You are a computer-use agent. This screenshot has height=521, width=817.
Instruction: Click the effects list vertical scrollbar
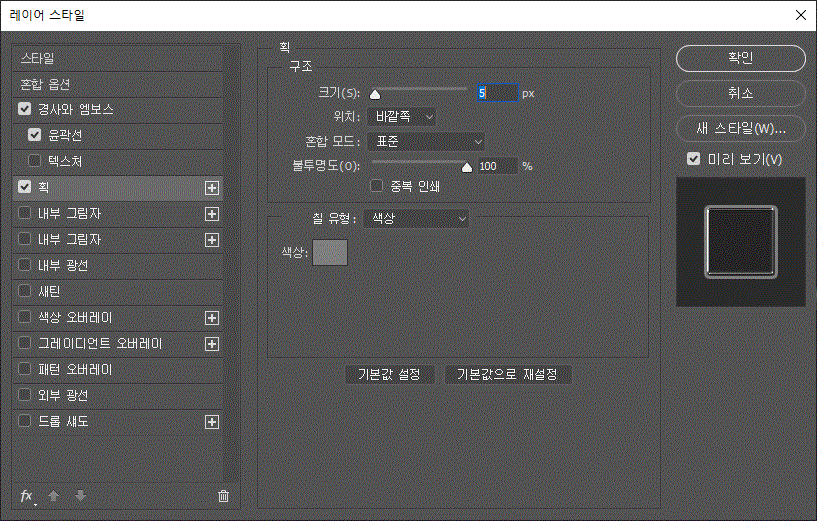[x=232, y=263]
